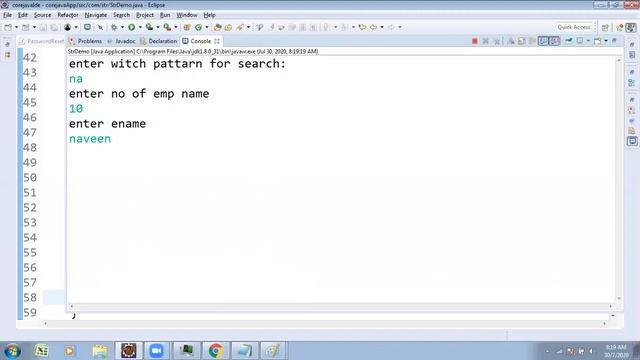Screen dimensions: 640x360
Task: Open the Refactor menu
Action: pyautogui.click(x=68, y=15)
